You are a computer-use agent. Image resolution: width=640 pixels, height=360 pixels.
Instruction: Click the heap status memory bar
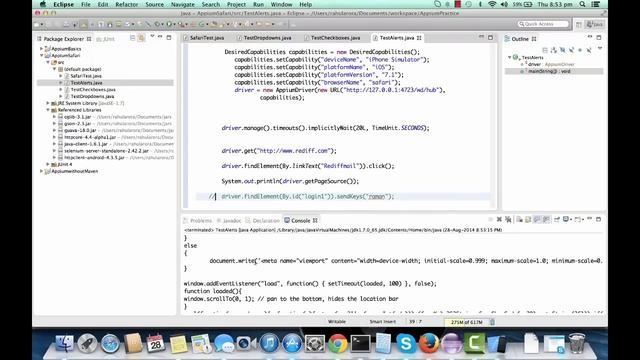pos(466,322)
